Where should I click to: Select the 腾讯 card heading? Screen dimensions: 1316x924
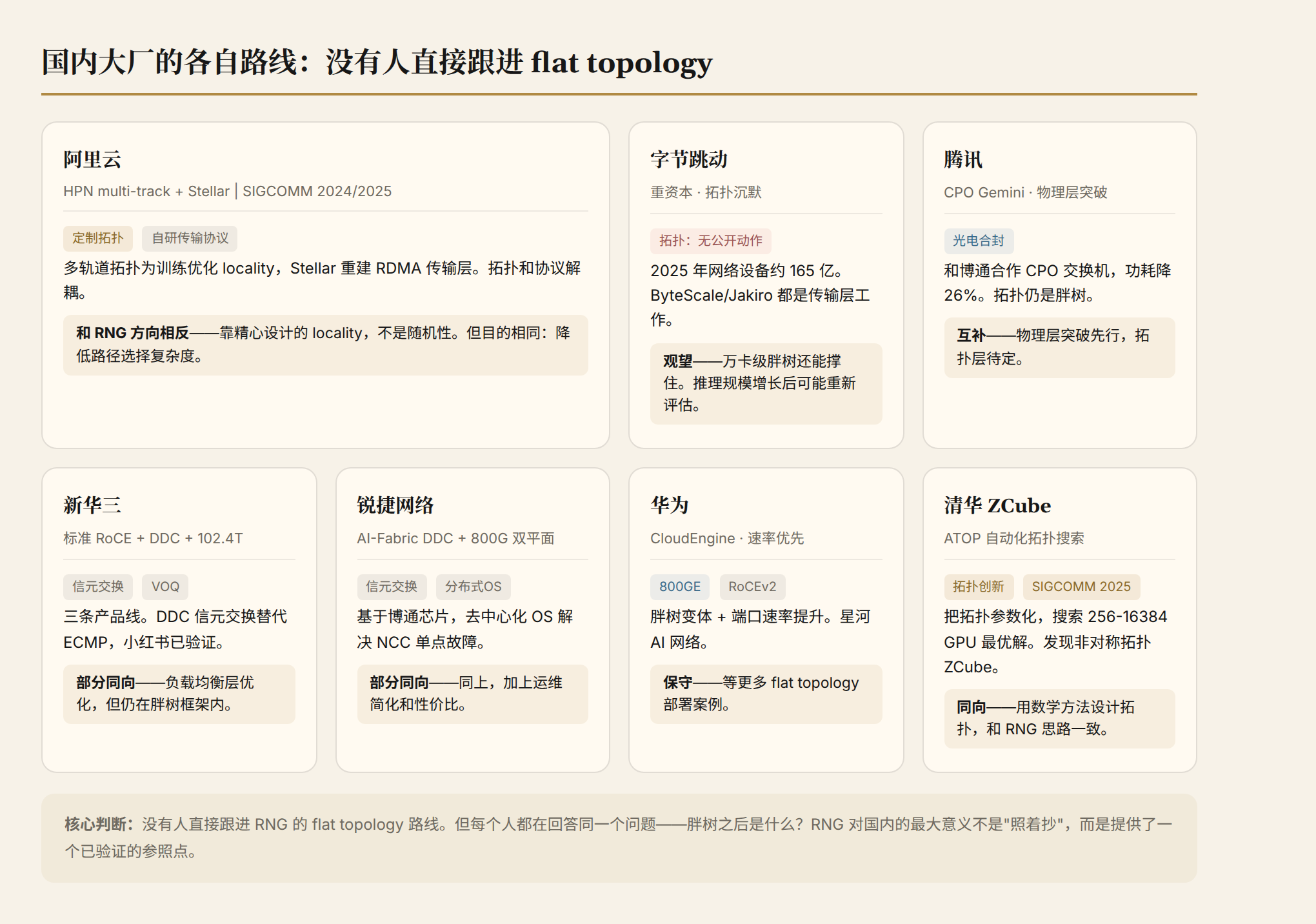[x=962, y=159]
